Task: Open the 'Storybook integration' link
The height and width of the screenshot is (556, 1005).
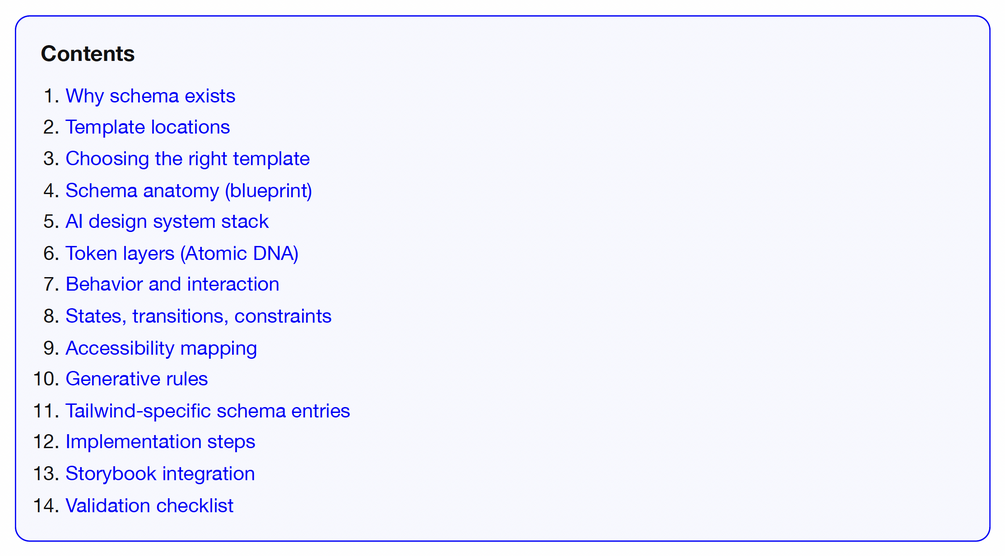Action: pos(160,474)
